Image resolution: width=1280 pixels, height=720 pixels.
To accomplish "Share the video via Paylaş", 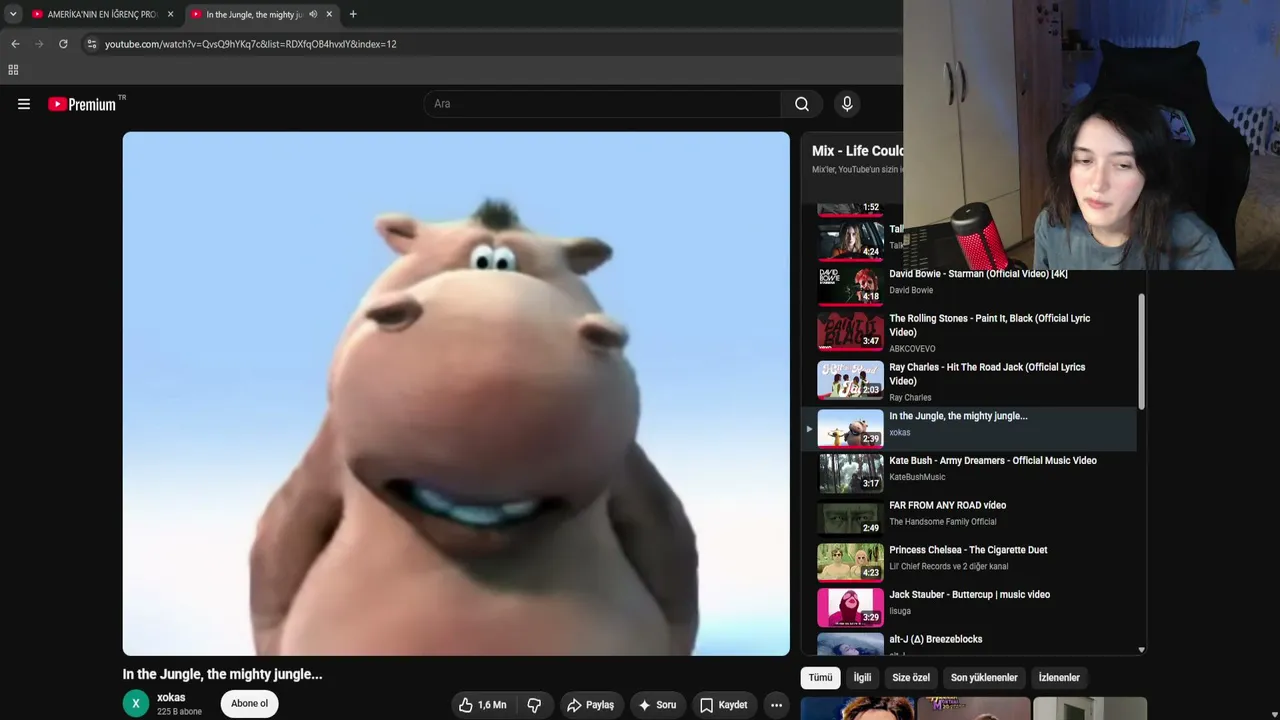I will (591, 705).
